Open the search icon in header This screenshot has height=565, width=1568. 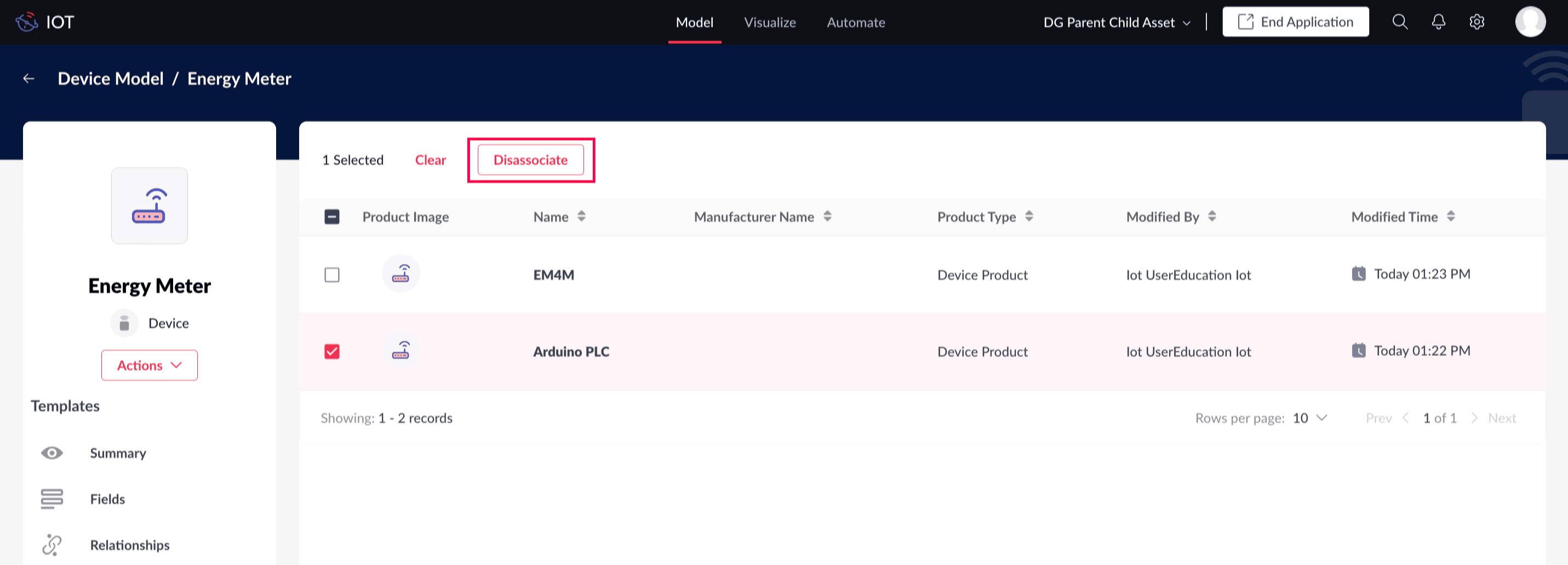1399,22
